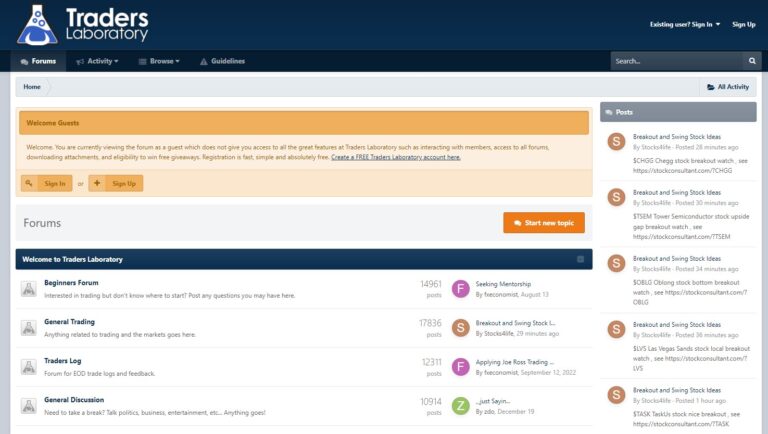Collapse the Welcome to Traders Laboratory category

[580, 259]
